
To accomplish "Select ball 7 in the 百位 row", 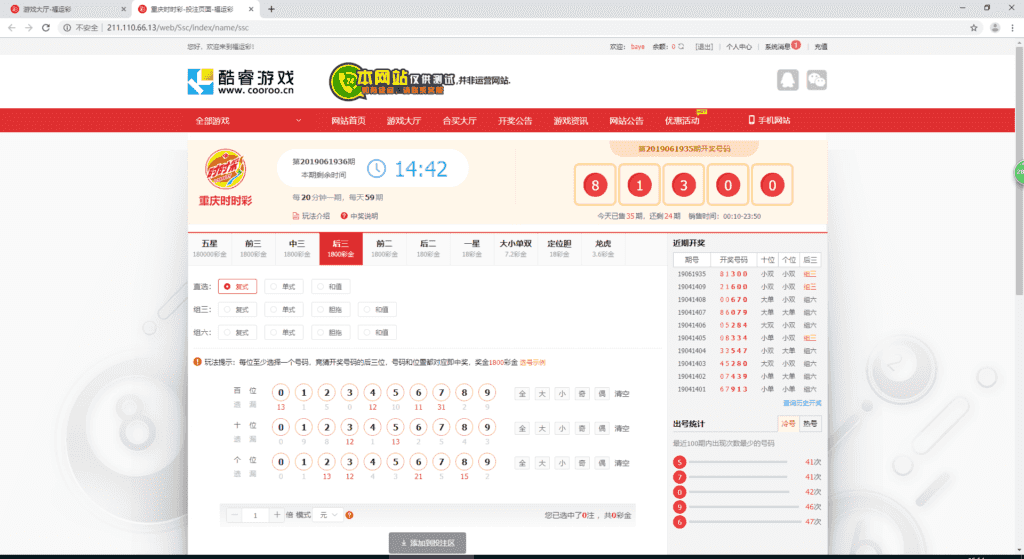I will pos(441,392).
